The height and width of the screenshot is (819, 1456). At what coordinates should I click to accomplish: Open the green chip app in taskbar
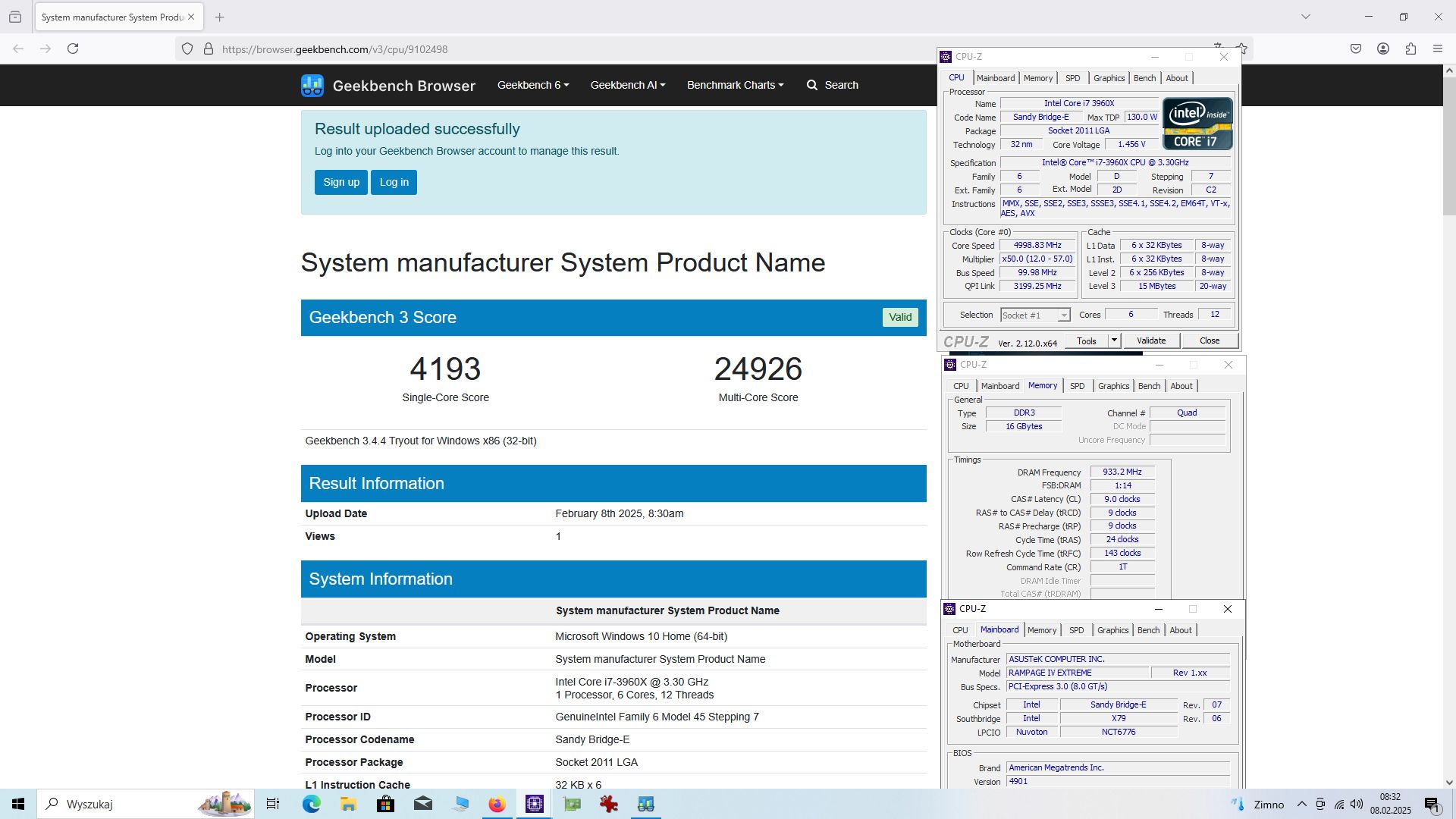572,804
